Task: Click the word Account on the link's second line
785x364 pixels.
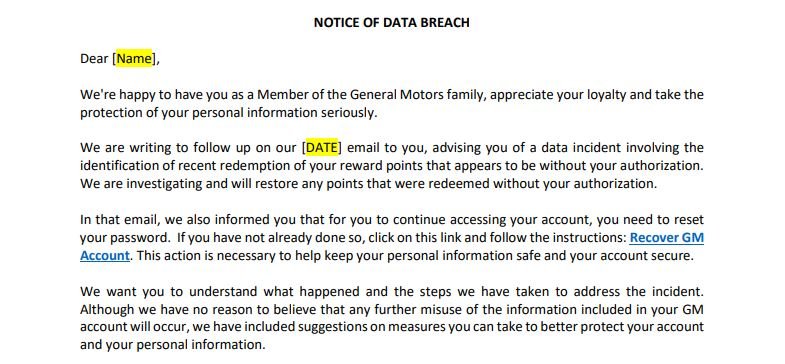Action: 105,256
